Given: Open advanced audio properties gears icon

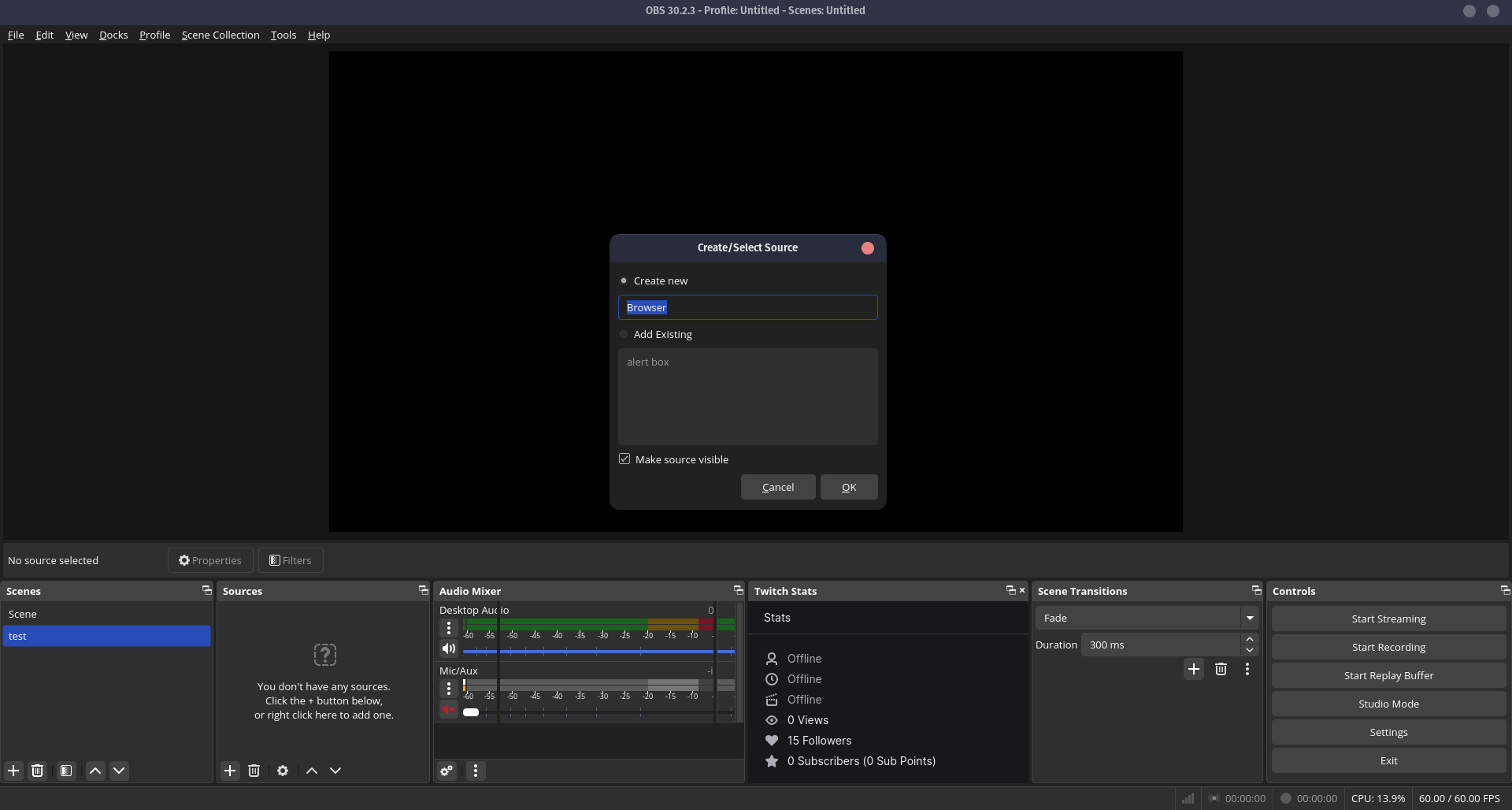Looking at the screenshot, I should pos(447,771).
